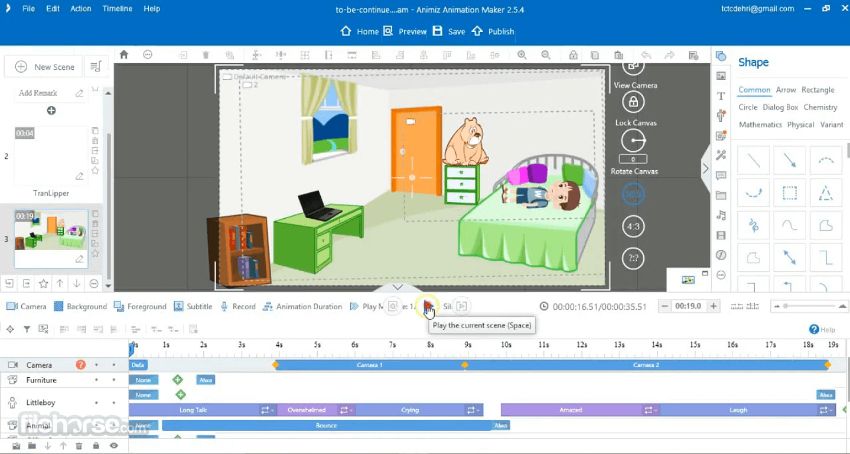Click the Publish button
Screen dimensions: 850x454
point(494,31)
